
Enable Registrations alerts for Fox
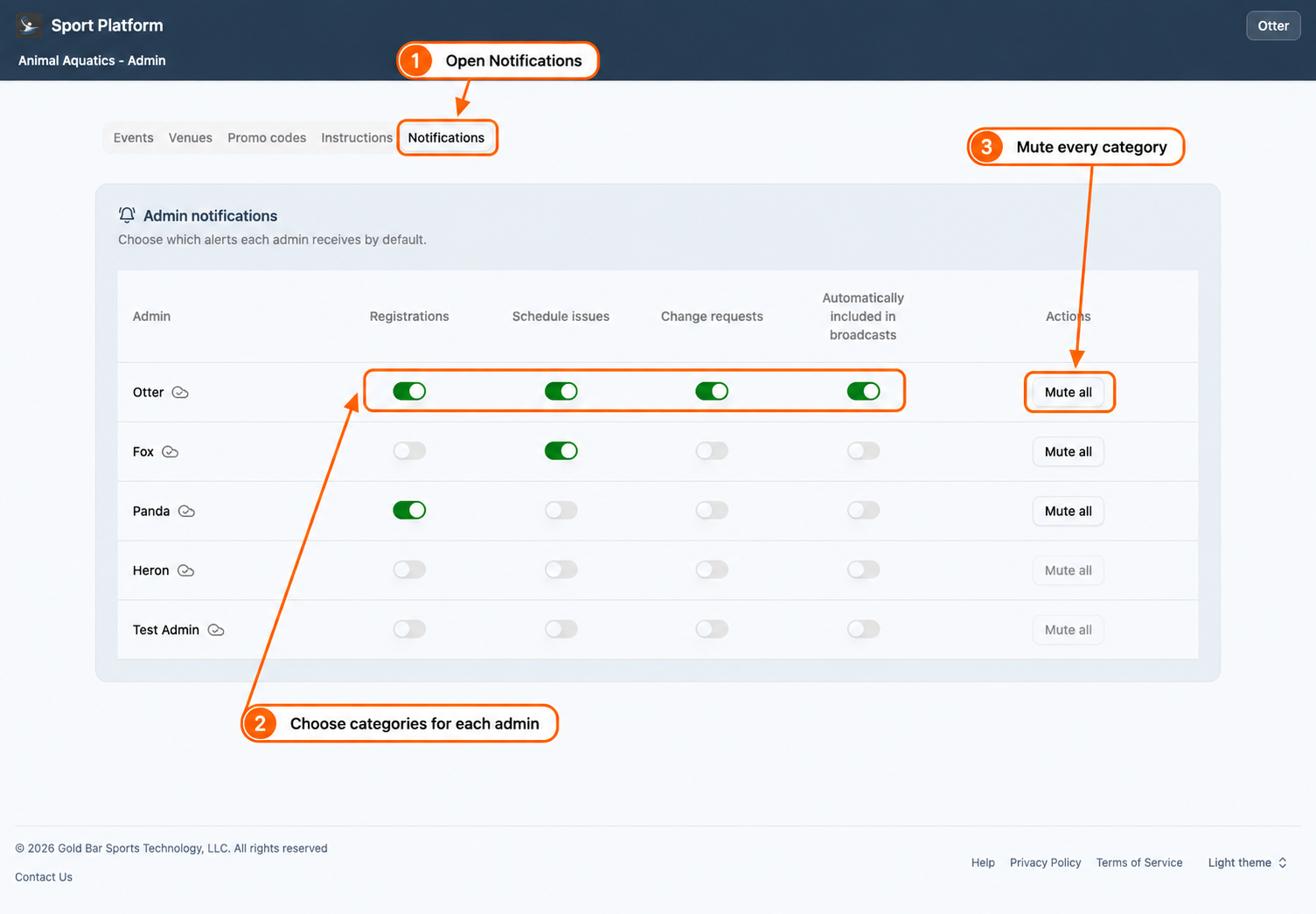[x=409, y=450]
